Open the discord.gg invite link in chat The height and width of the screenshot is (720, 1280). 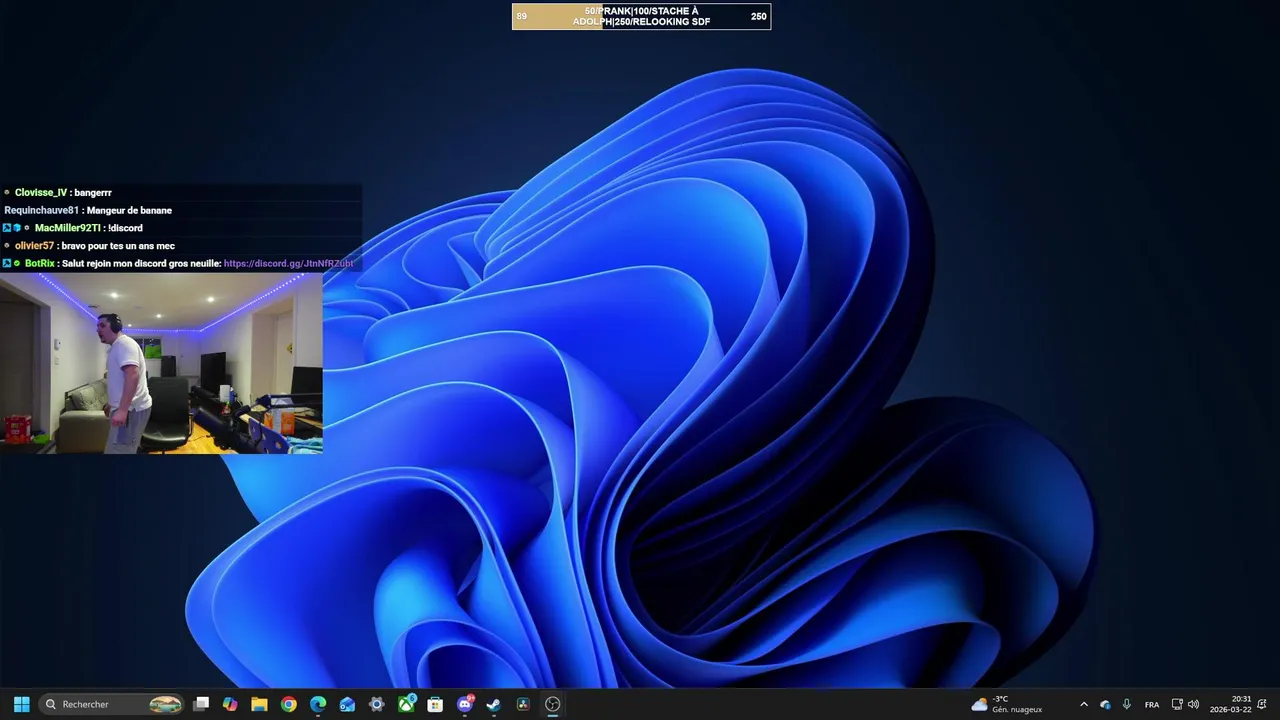coord(288,264)
